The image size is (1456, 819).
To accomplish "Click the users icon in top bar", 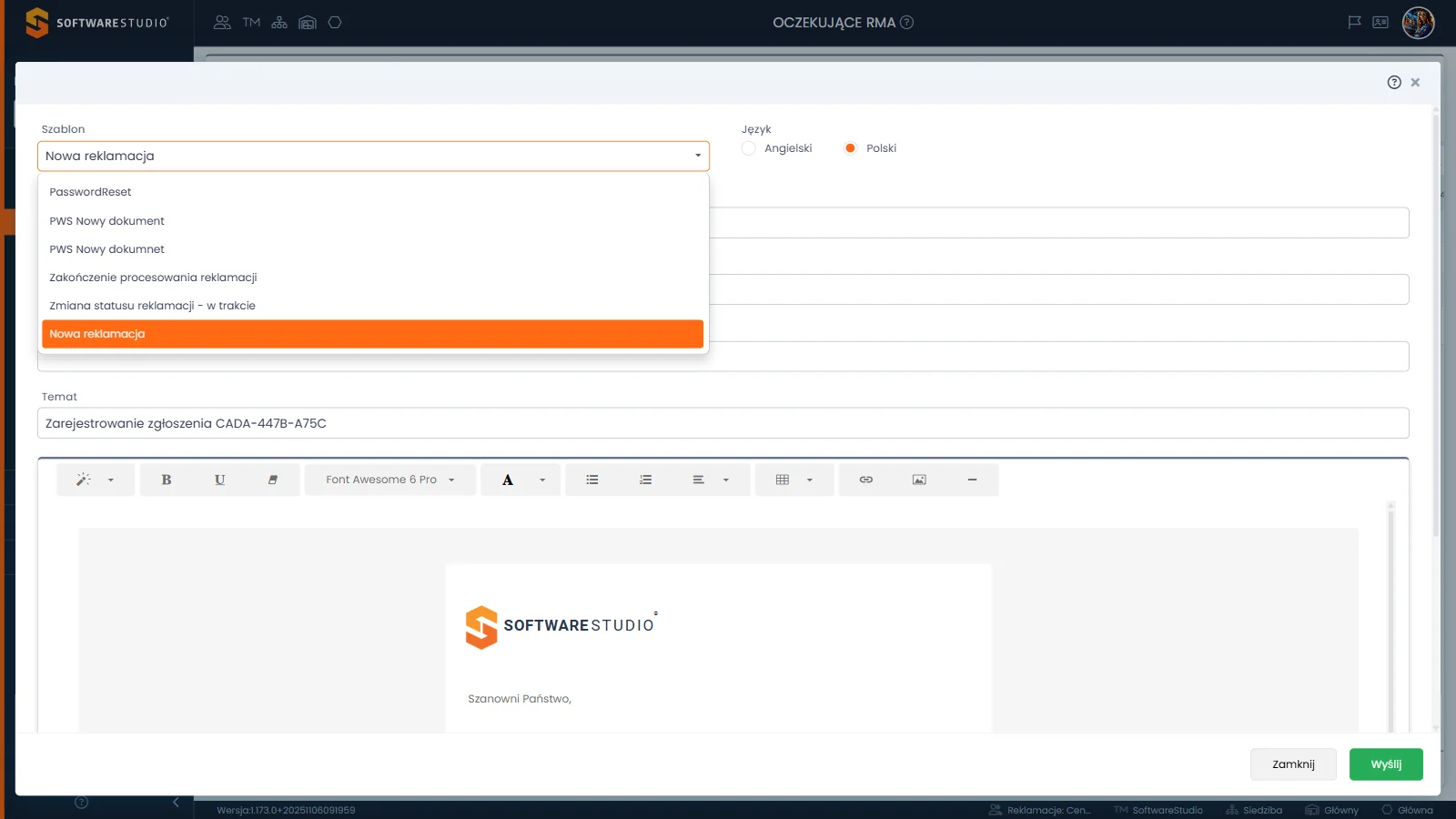I will (x=222, y=23).
